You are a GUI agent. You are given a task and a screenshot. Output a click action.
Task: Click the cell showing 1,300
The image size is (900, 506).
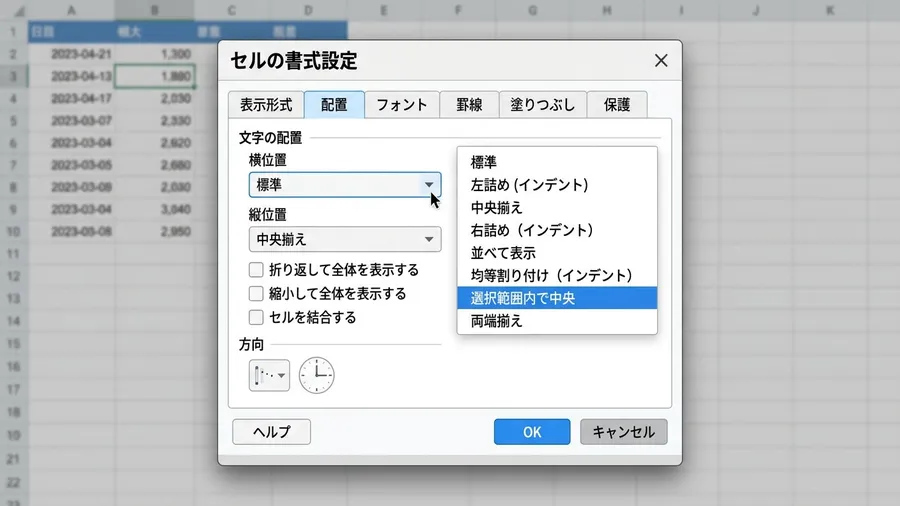click(154, 54)
